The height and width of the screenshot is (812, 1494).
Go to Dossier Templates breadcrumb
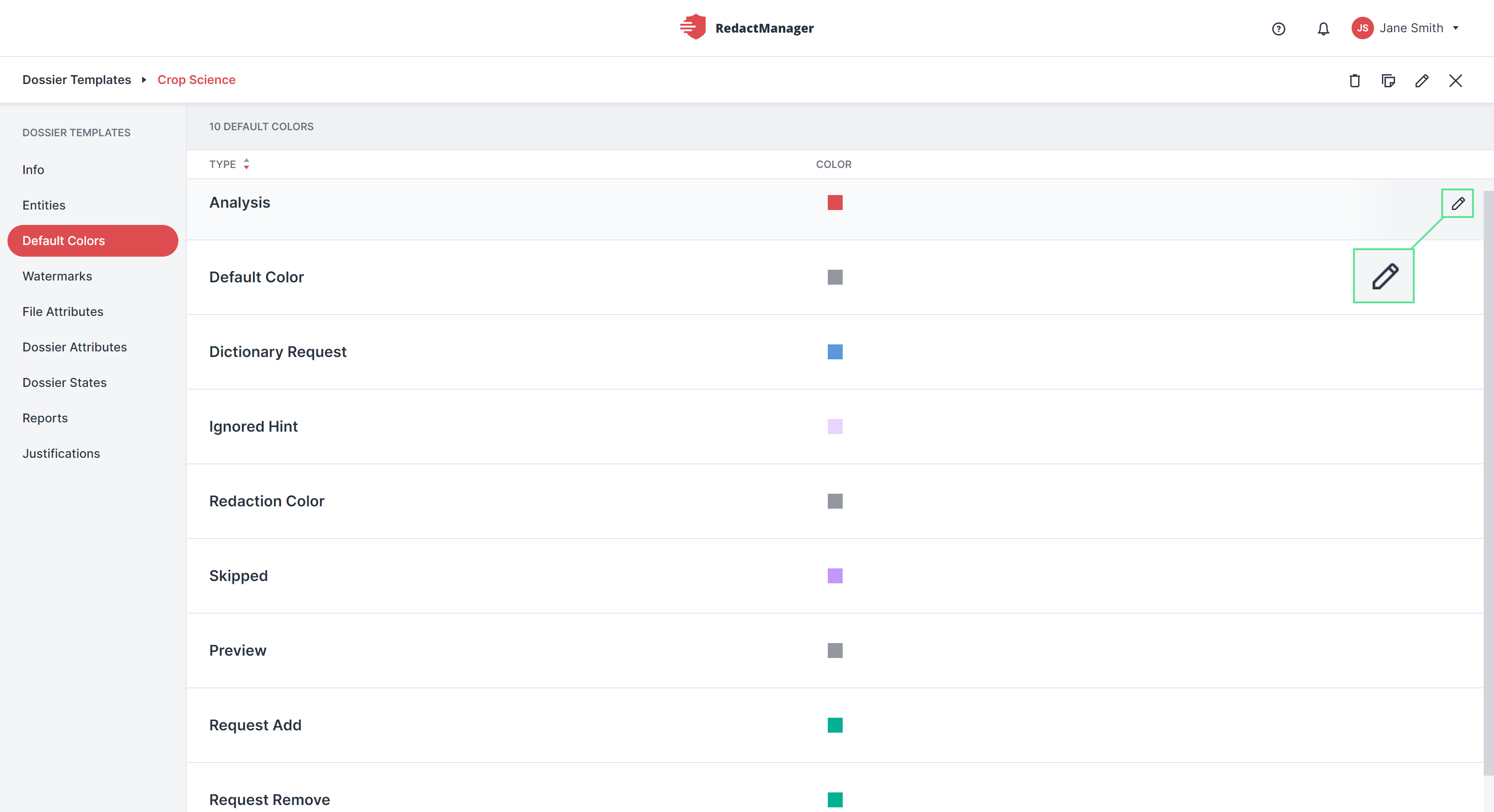pyautogui.click(x=77, y=80)
